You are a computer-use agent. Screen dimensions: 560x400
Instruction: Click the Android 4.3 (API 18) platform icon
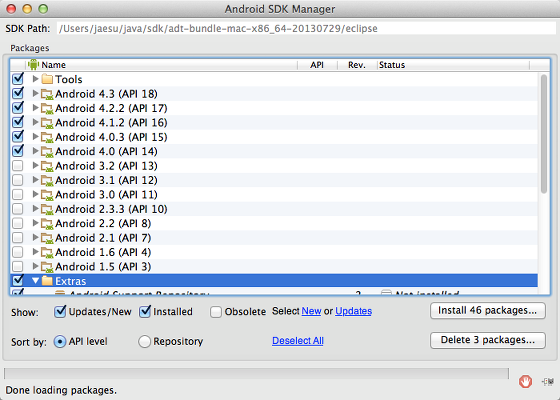pyautogui.click(x=47, y=94)
